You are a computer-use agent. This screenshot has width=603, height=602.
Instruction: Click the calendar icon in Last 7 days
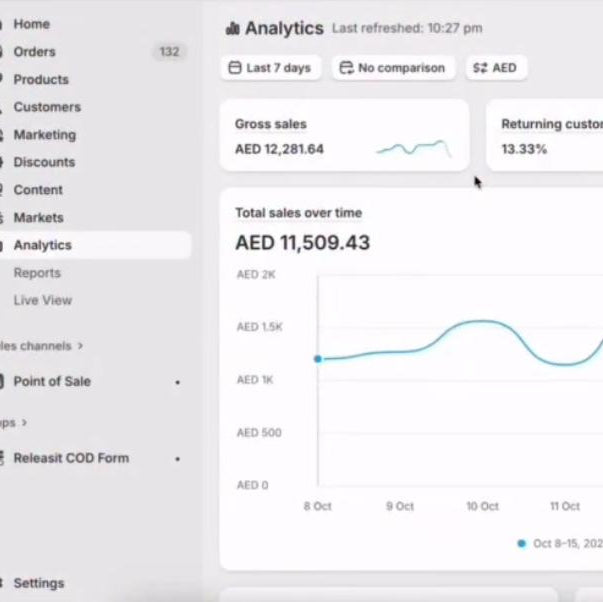(x=235, y=68)
